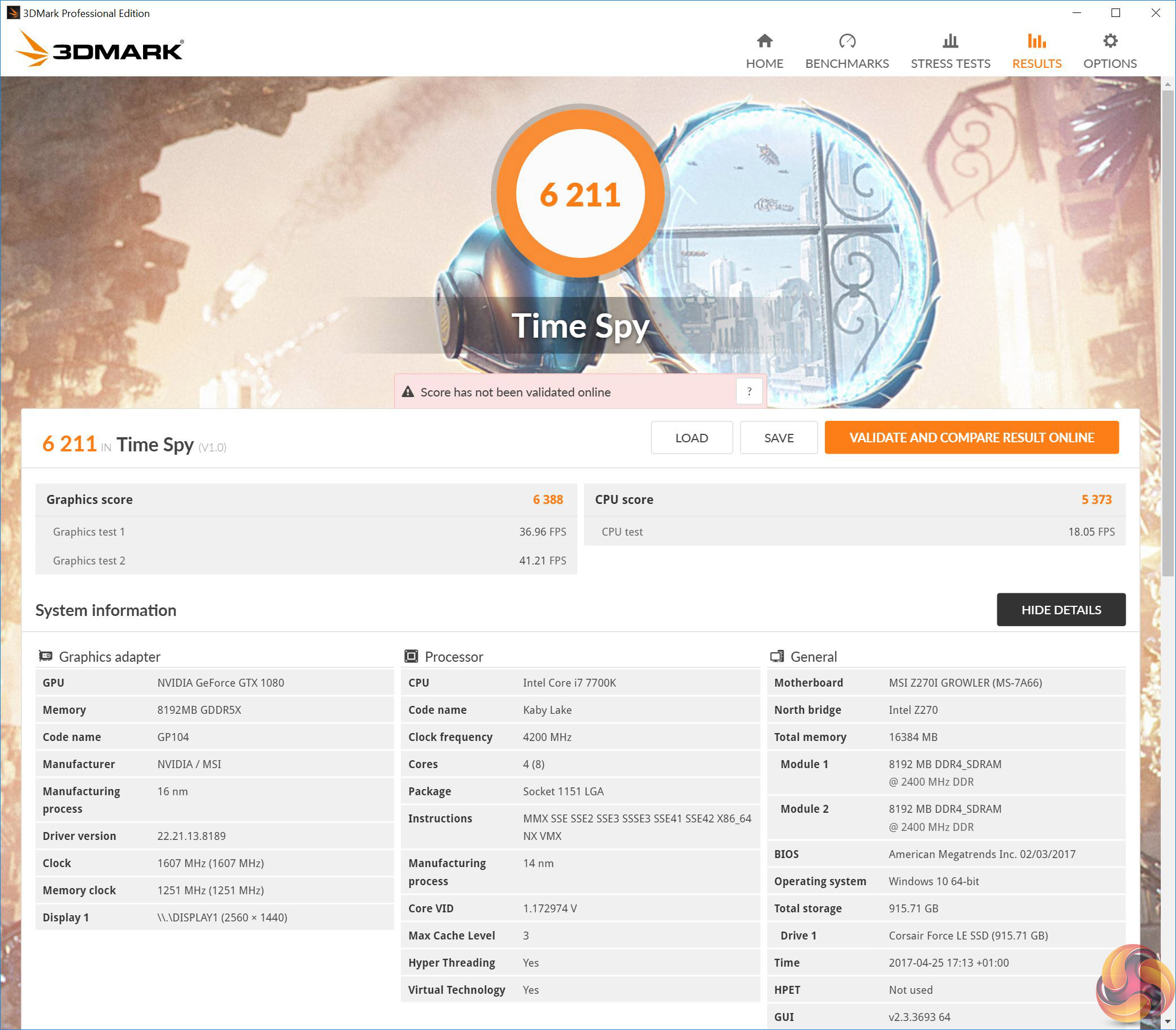Screen dimensions: 1176x1030
Task: Click the Graphics adapter section icon
Action: (x=45, y=656)
